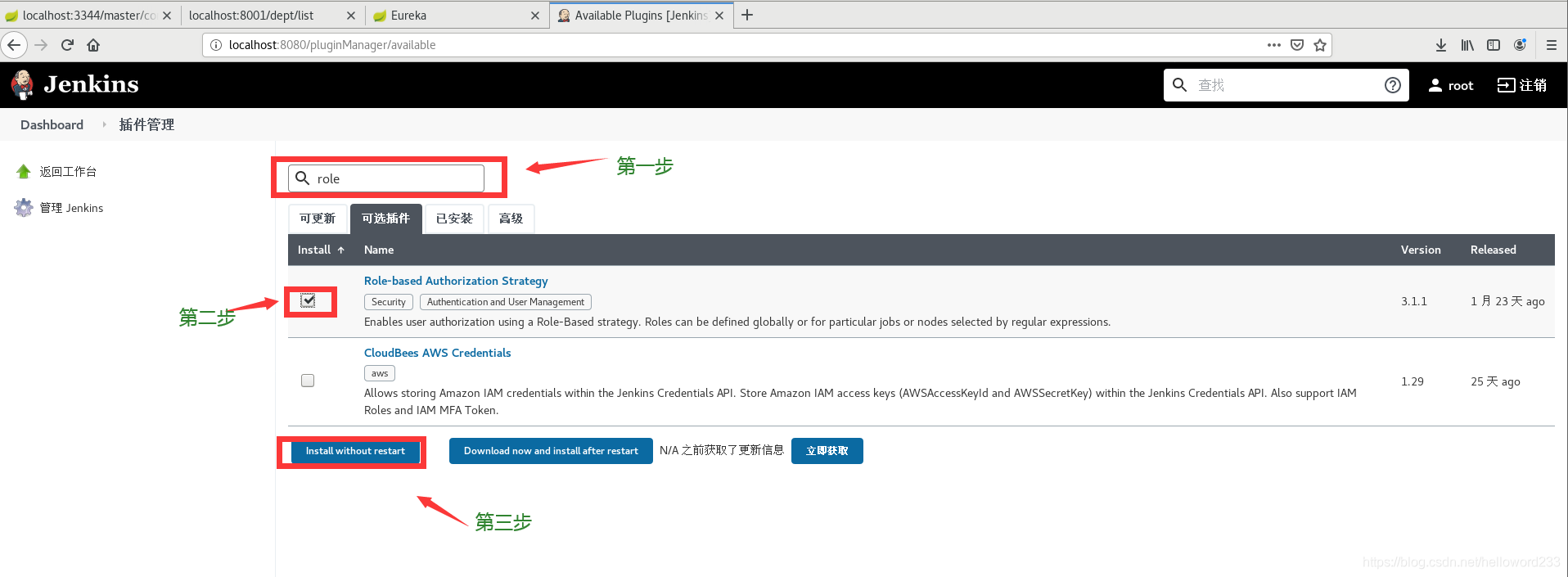Click the 插件管理 breadcrumb link
This screenshot has width=1568, height=577.
(x=146, y=124)
